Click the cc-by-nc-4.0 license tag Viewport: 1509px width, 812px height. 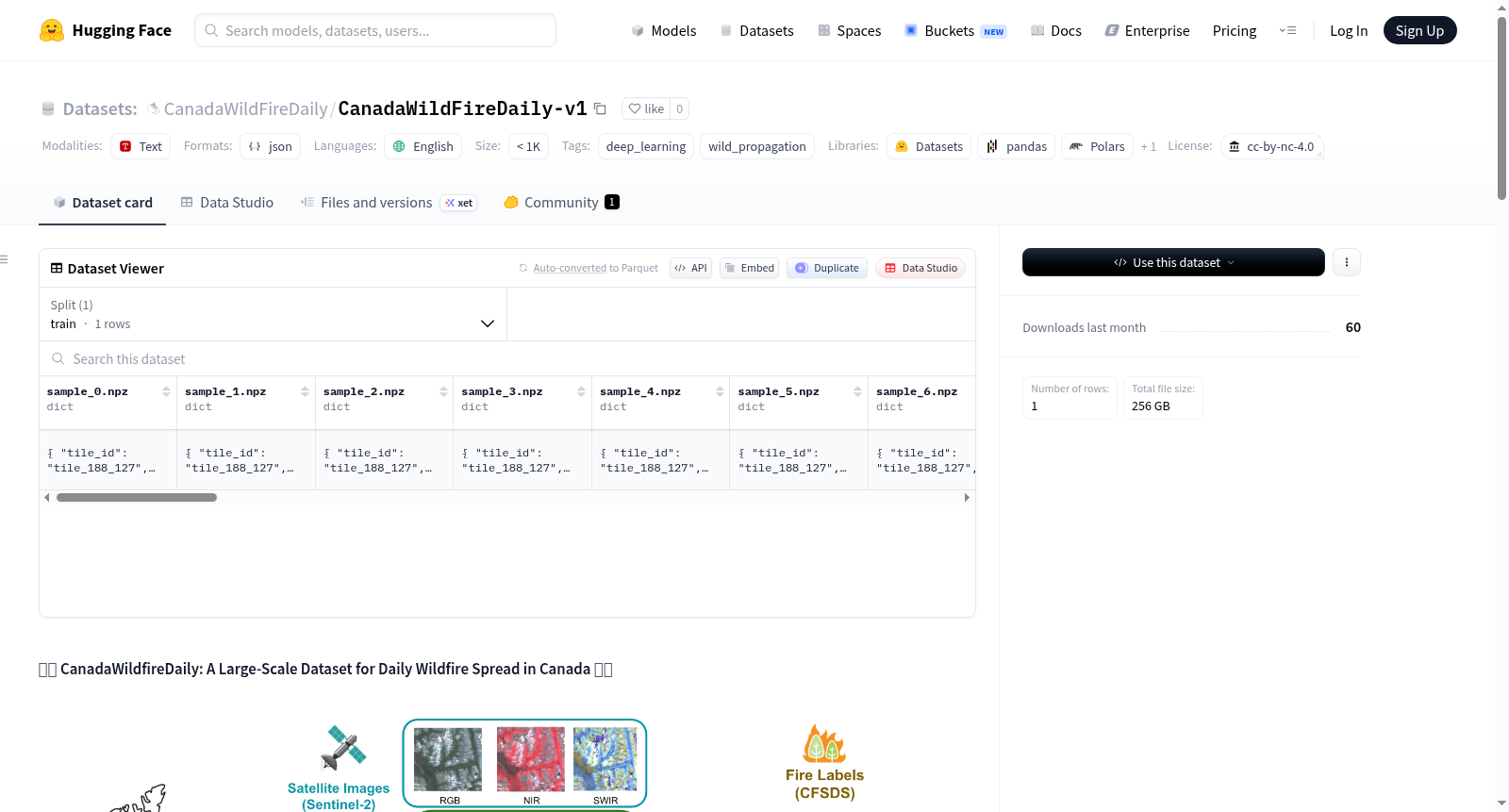pos(1272,146)
